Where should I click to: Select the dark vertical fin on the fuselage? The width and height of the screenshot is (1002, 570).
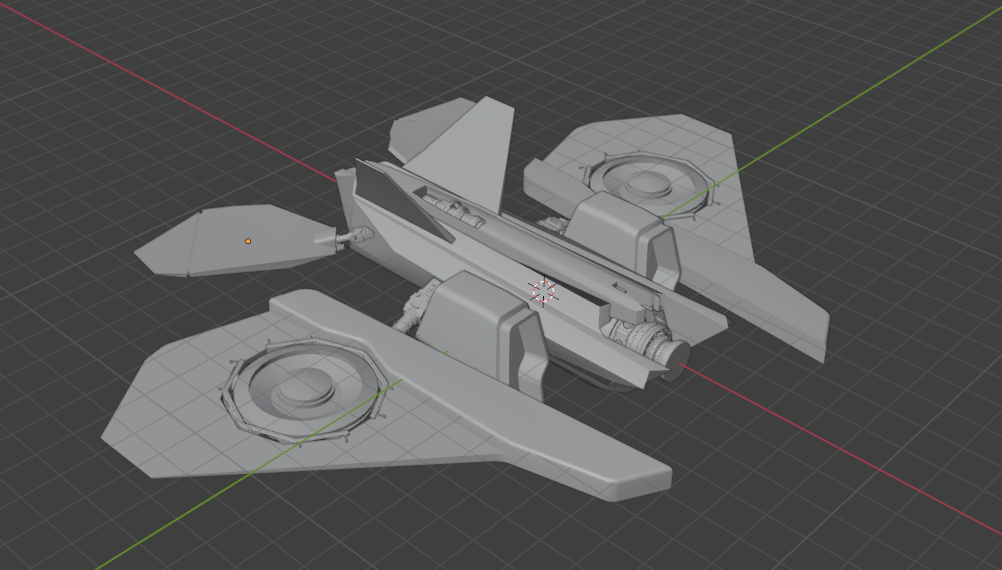[x=400, y=197]
